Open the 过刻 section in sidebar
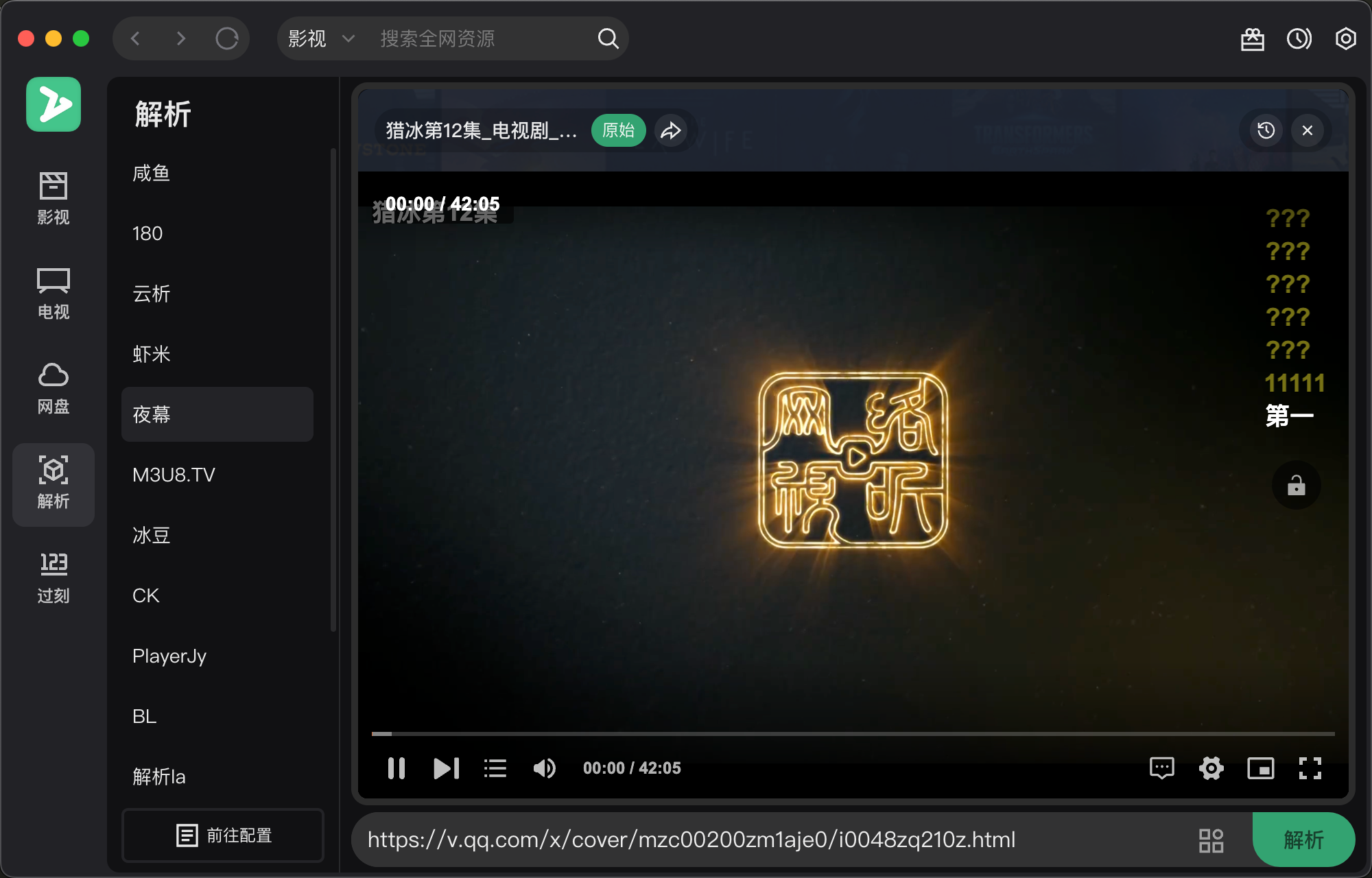The image size is (1372, 878). [53, 578]
